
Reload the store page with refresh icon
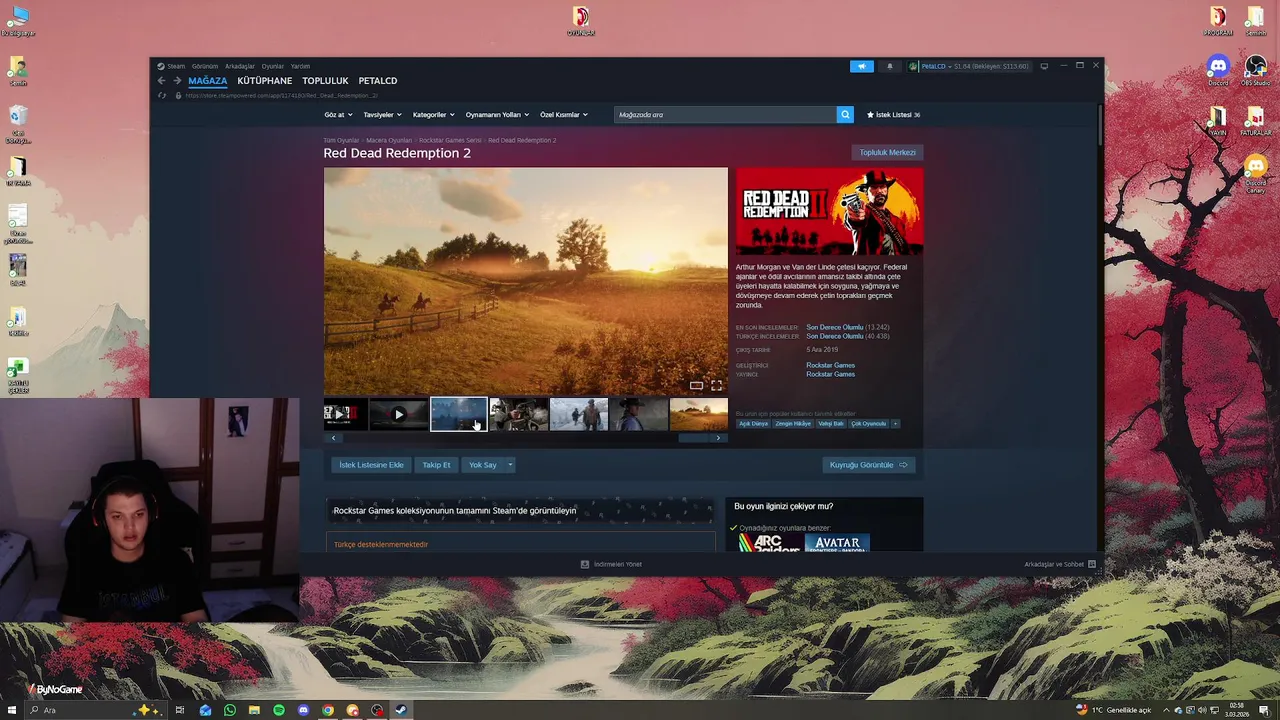pyautogui.click(x=162, y=95)
